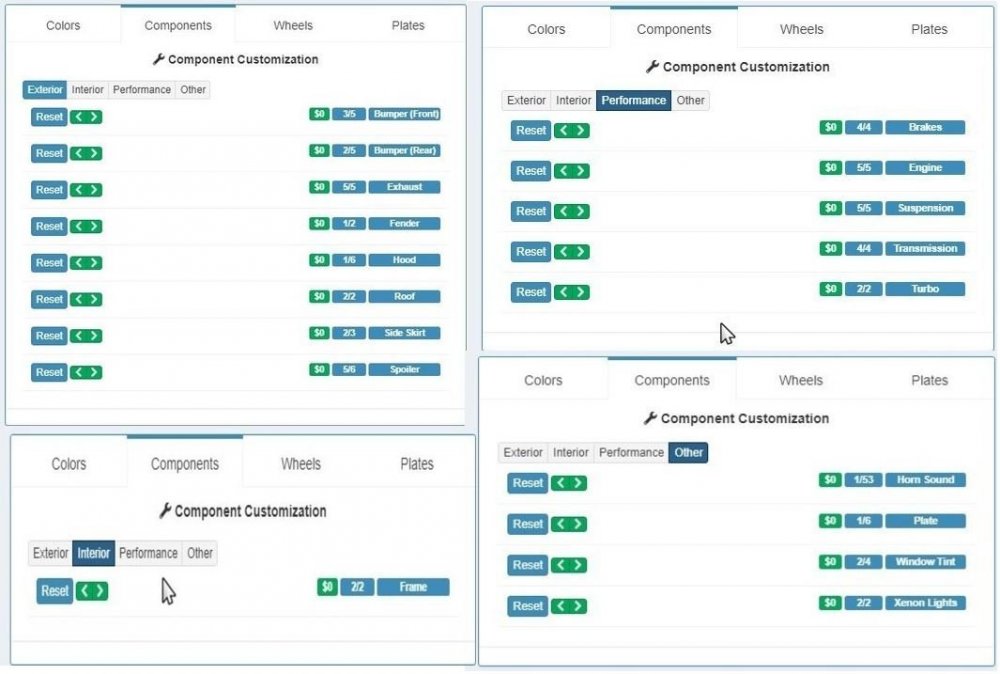The height and width of the screenshot is (674, 1000).
Task: Click the Roof label badge
Action: (x=404, y=297)
